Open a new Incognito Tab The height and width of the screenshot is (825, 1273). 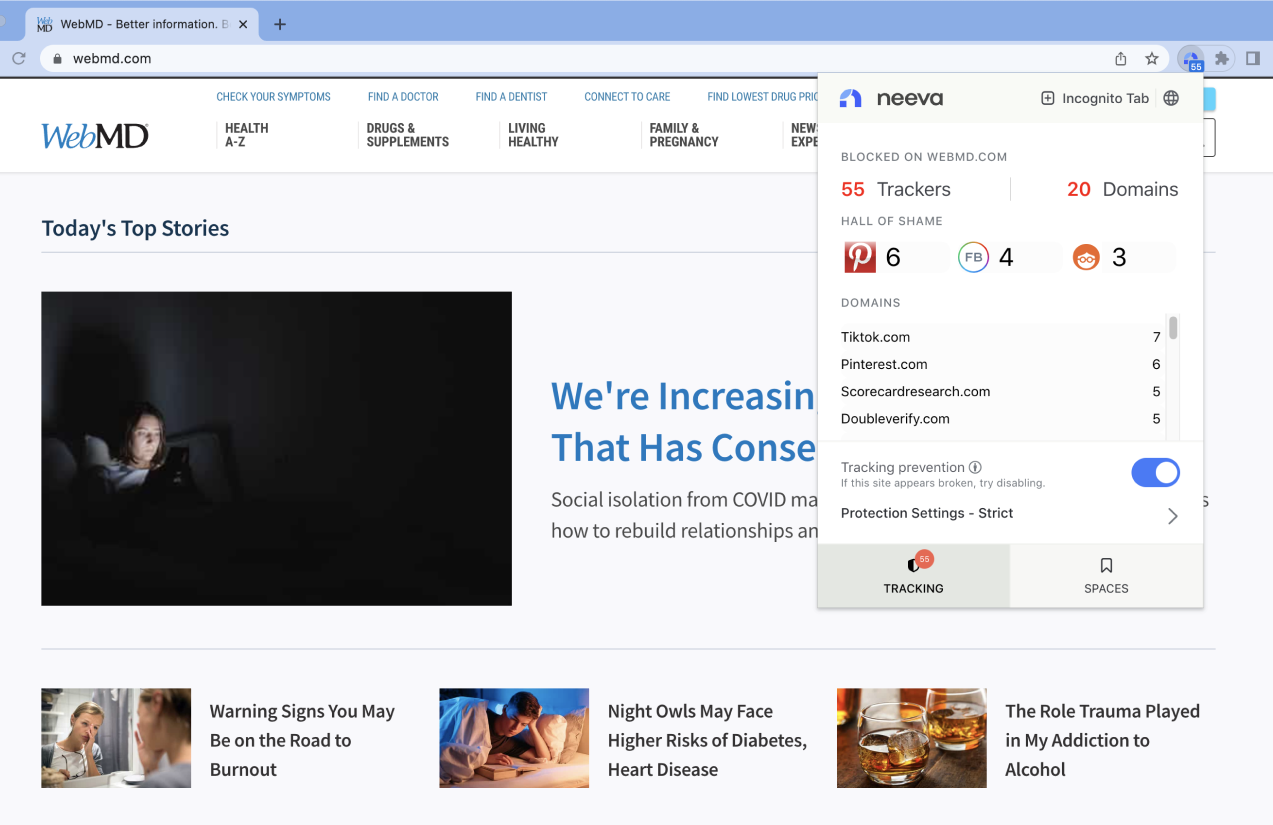(1096, 98)
